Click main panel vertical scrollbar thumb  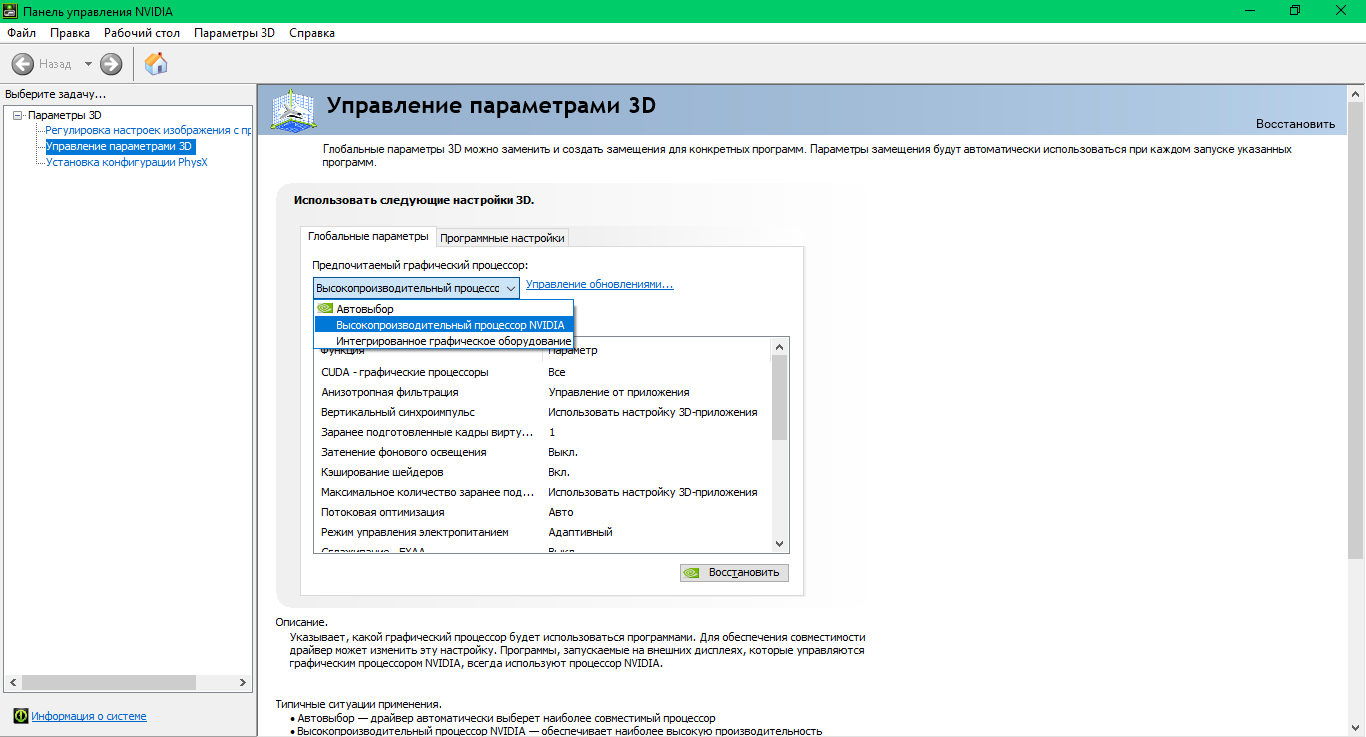(1356, 330)
